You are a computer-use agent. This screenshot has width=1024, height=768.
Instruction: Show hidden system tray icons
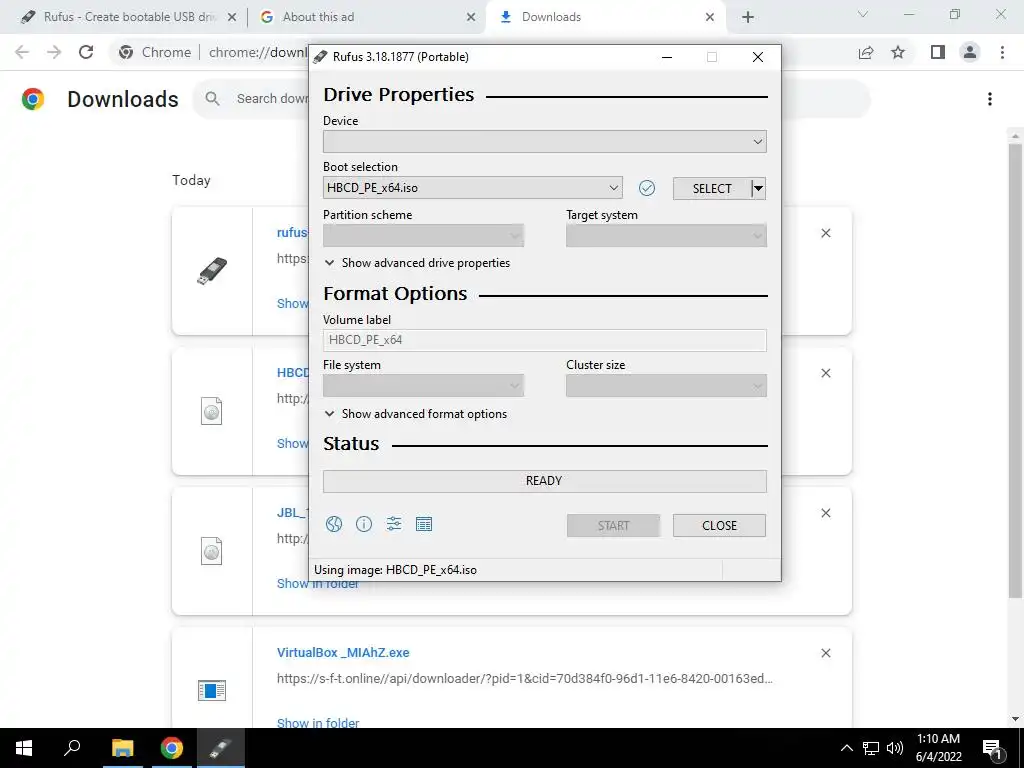[846, 748]
